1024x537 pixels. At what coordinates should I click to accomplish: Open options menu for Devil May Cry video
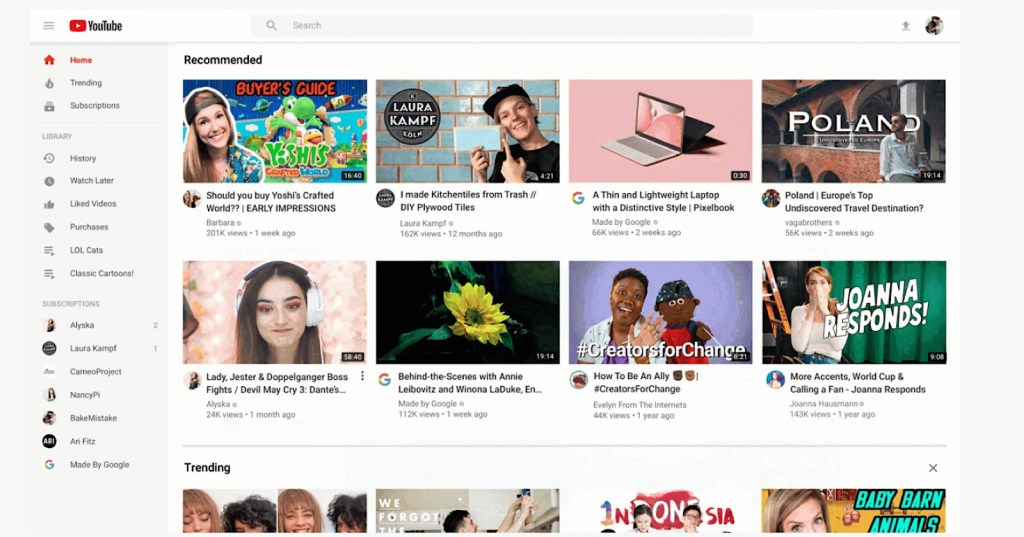click(x=361, y=377)
